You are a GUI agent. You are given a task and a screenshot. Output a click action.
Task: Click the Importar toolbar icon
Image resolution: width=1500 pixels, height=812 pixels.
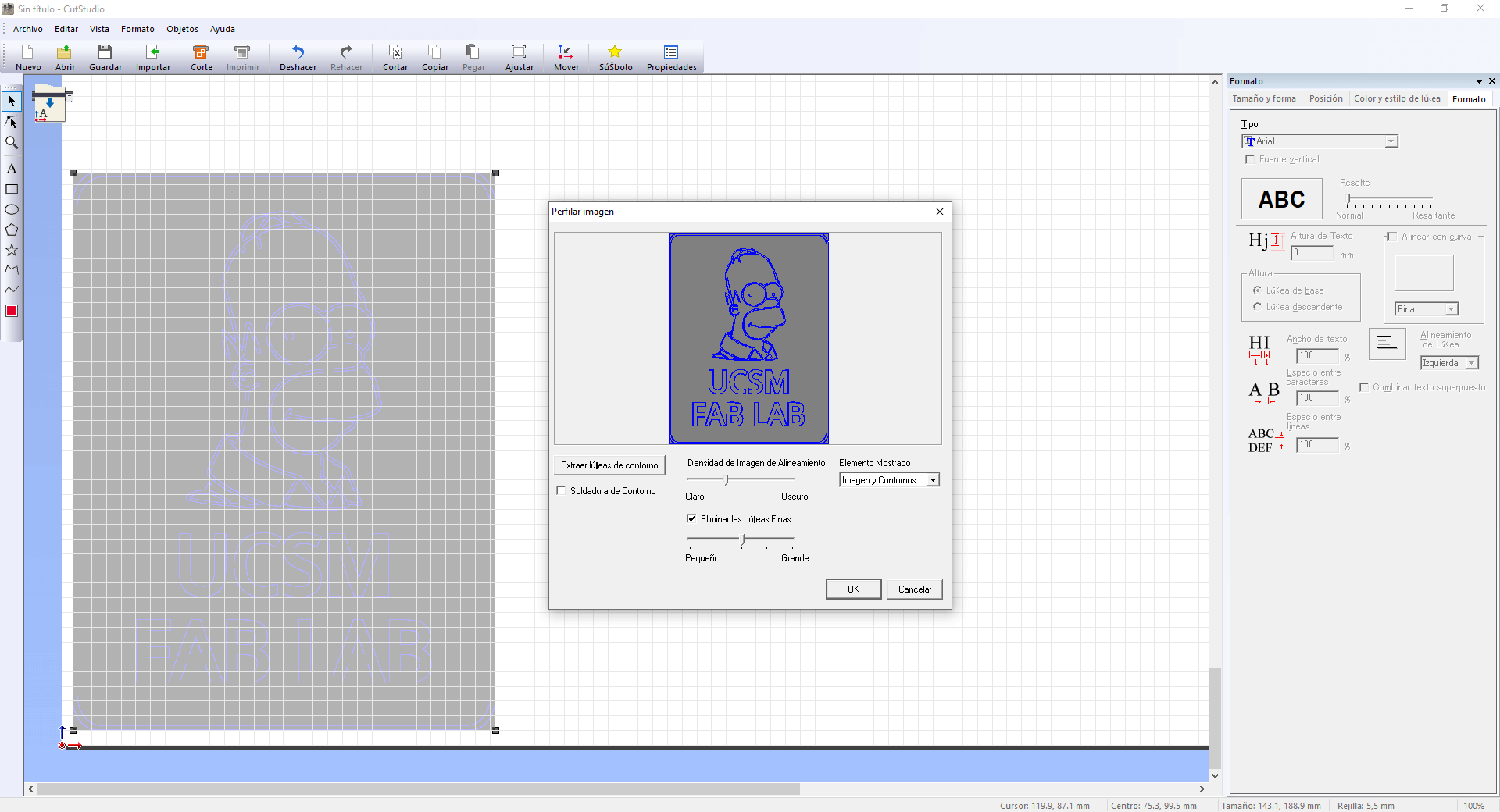[x=153, y=52]
